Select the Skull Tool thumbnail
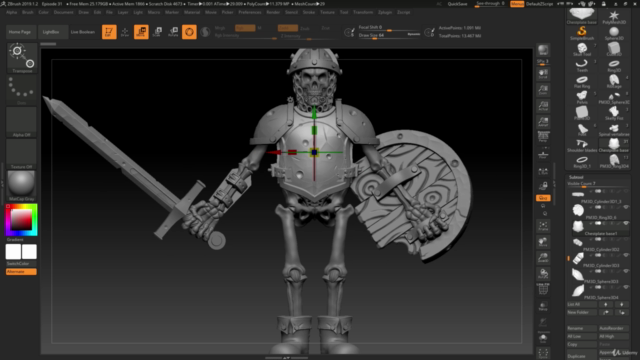 tap(582, 49)
